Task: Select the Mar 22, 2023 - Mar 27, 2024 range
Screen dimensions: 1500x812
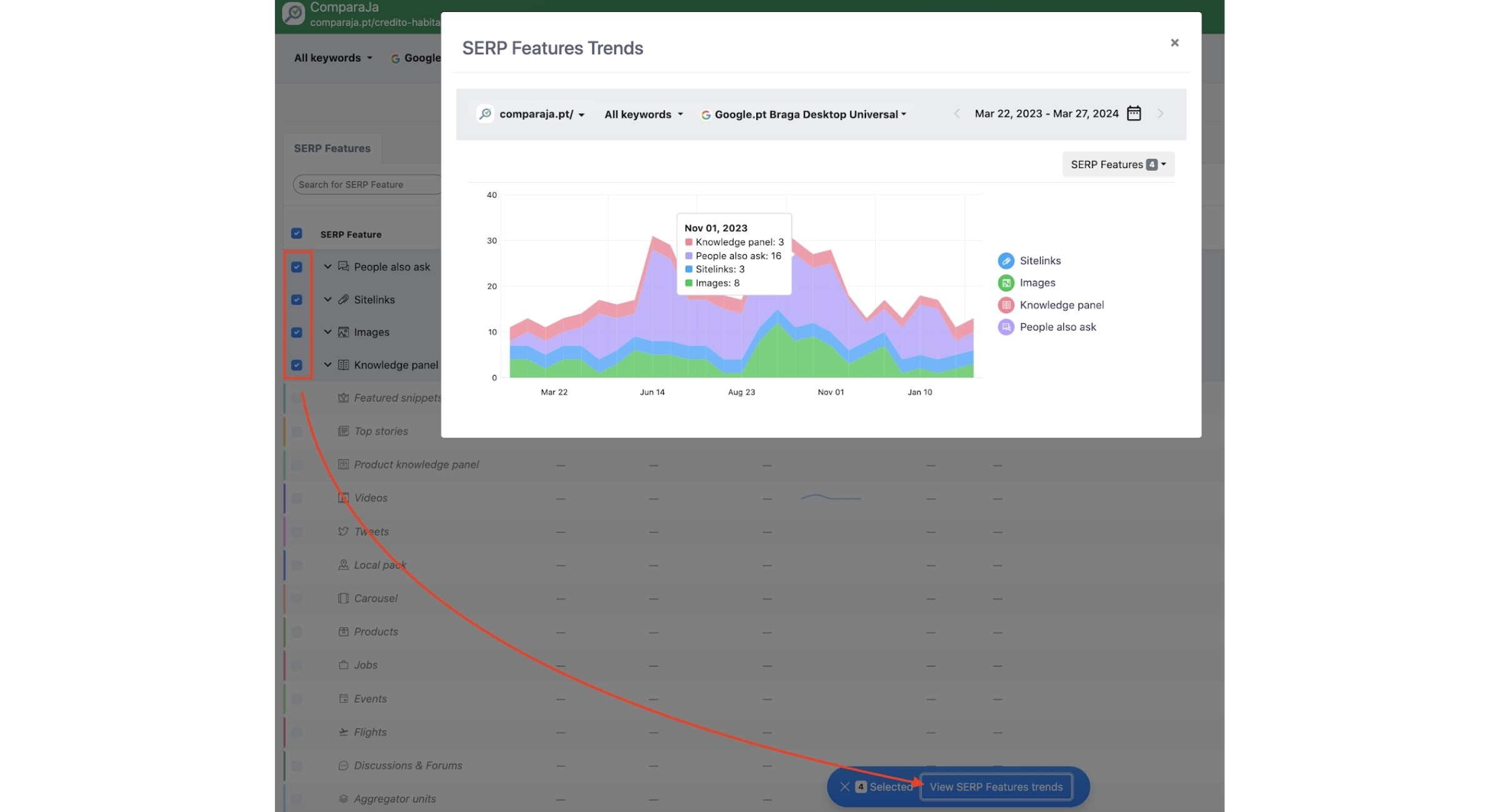Action: (1046, 114)
